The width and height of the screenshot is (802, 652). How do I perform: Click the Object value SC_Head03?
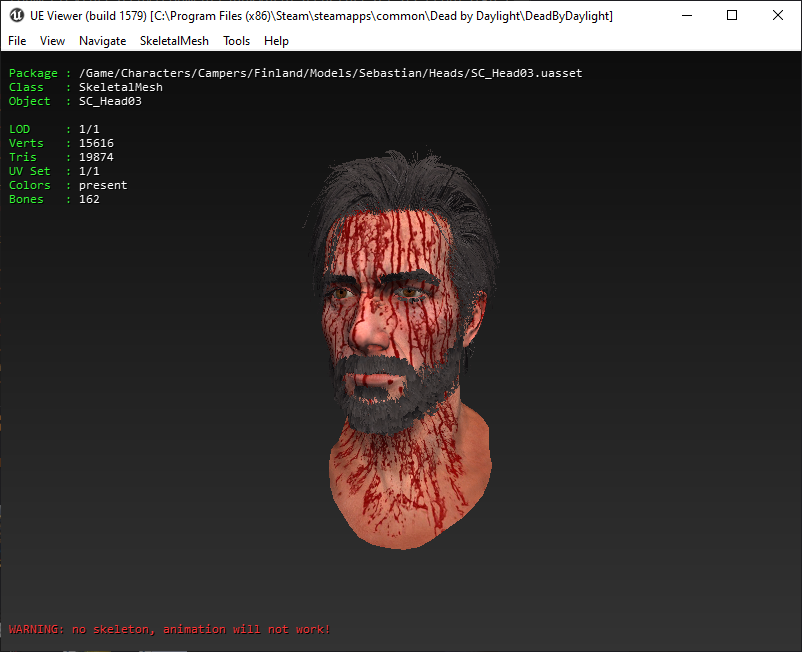(110, 101)
